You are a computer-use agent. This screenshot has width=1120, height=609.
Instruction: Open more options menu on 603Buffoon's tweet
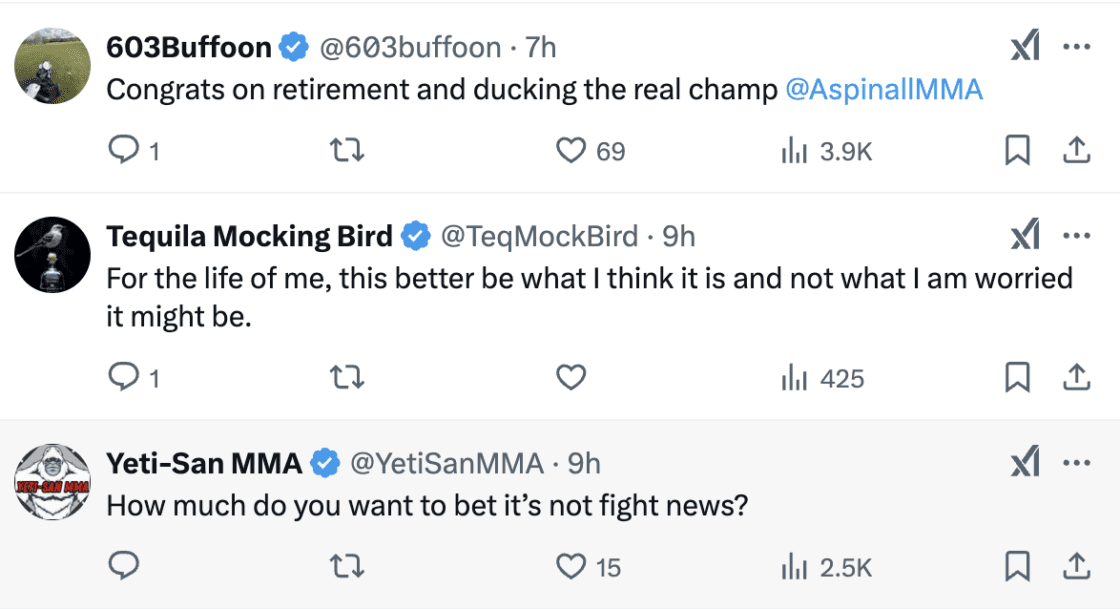tap(1077, 46)
